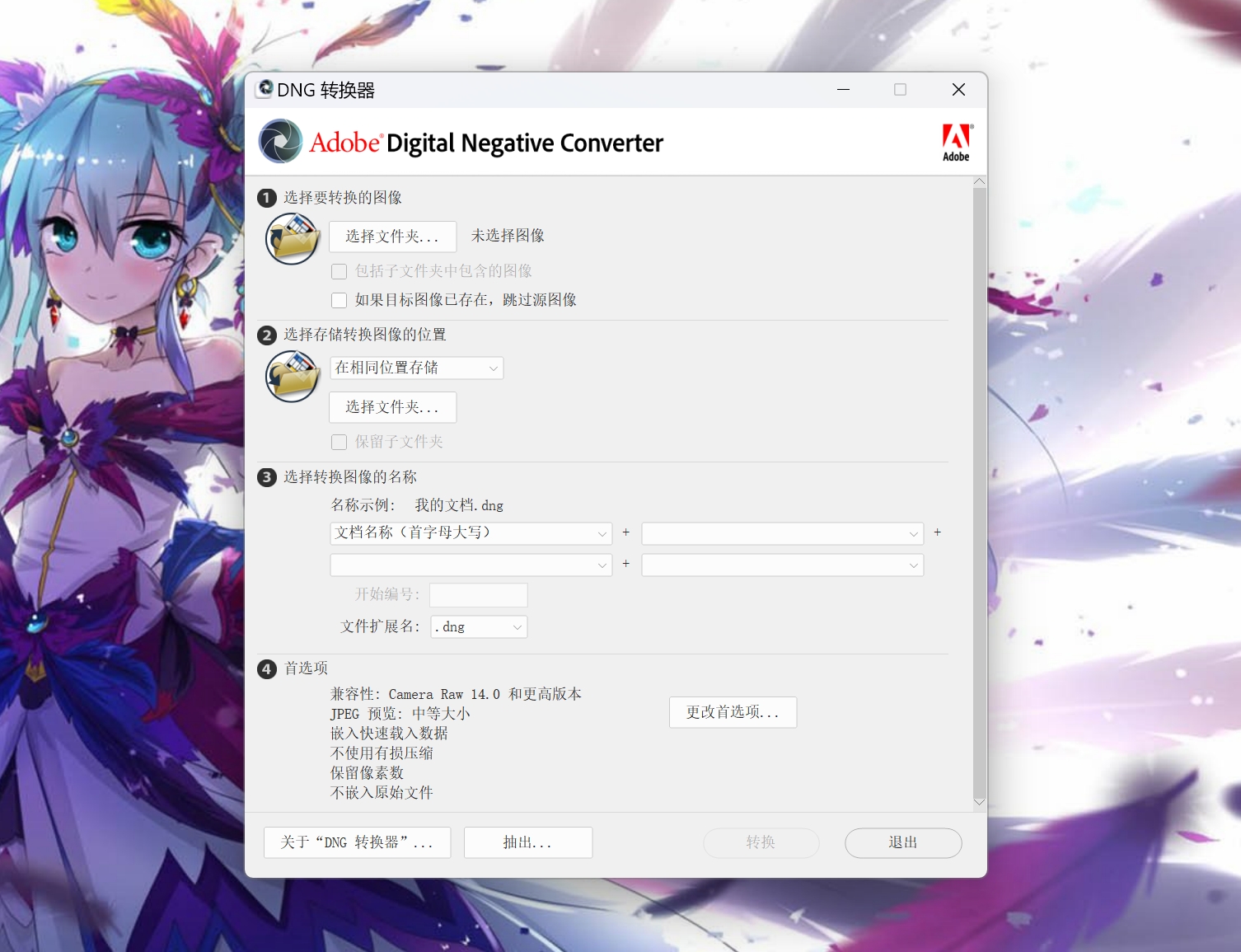The height and width of the screenshot is (952, 1241).
Task: Click the 选择转换图像的名称 heading
Action: tap(350, 477)
